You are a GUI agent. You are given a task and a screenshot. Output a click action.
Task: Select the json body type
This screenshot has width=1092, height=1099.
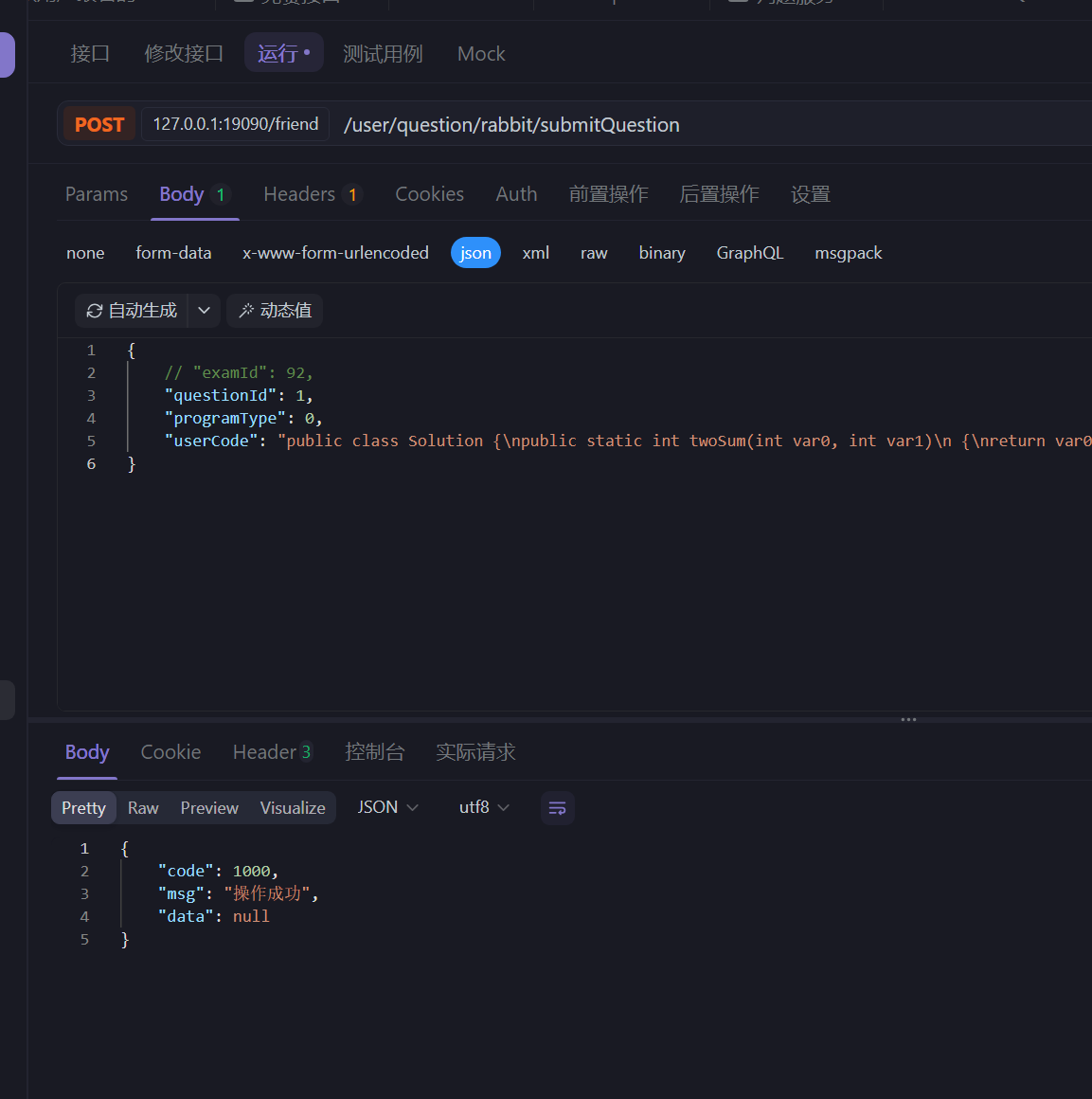tap(475, 253)
